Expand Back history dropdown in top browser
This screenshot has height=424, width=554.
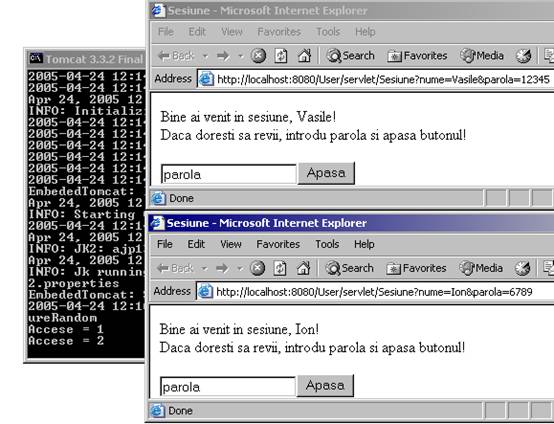tap(205, 56)
